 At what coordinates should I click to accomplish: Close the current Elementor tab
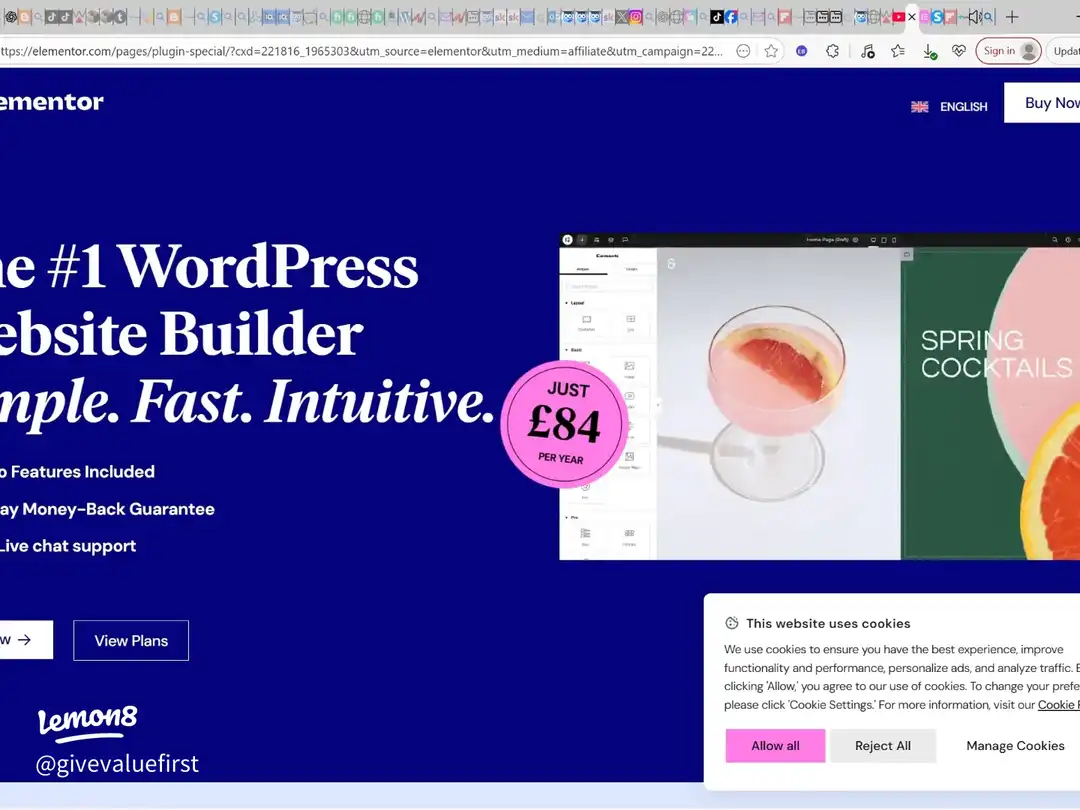point(912,17)
